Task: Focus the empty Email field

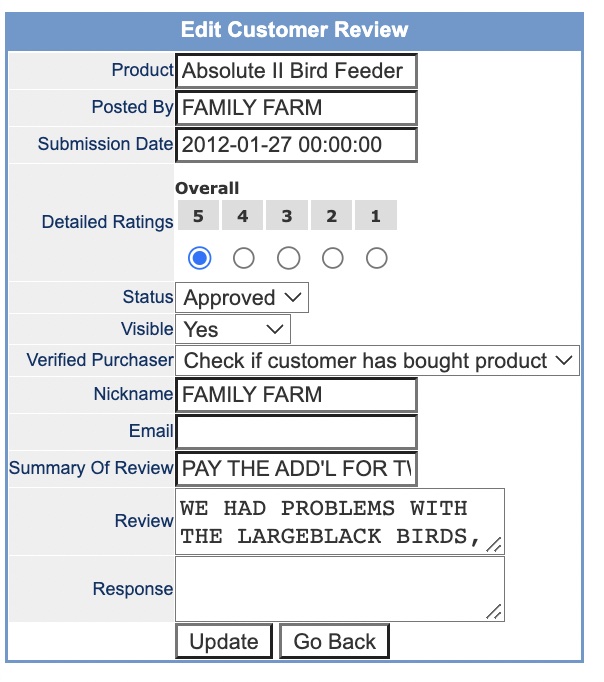Action: (x=296, y=432)
